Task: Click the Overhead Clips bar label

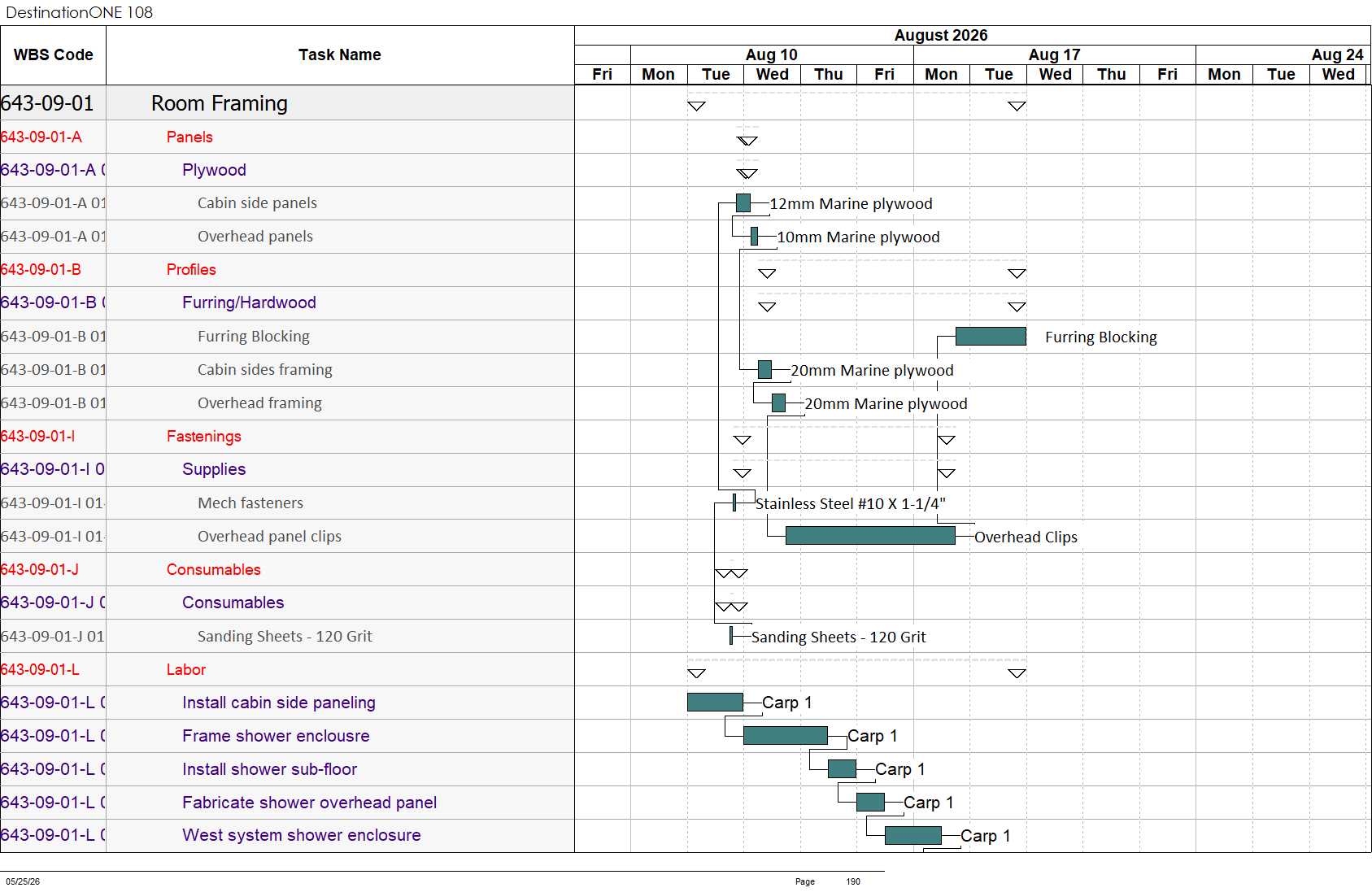Action: coord(1026,537)
